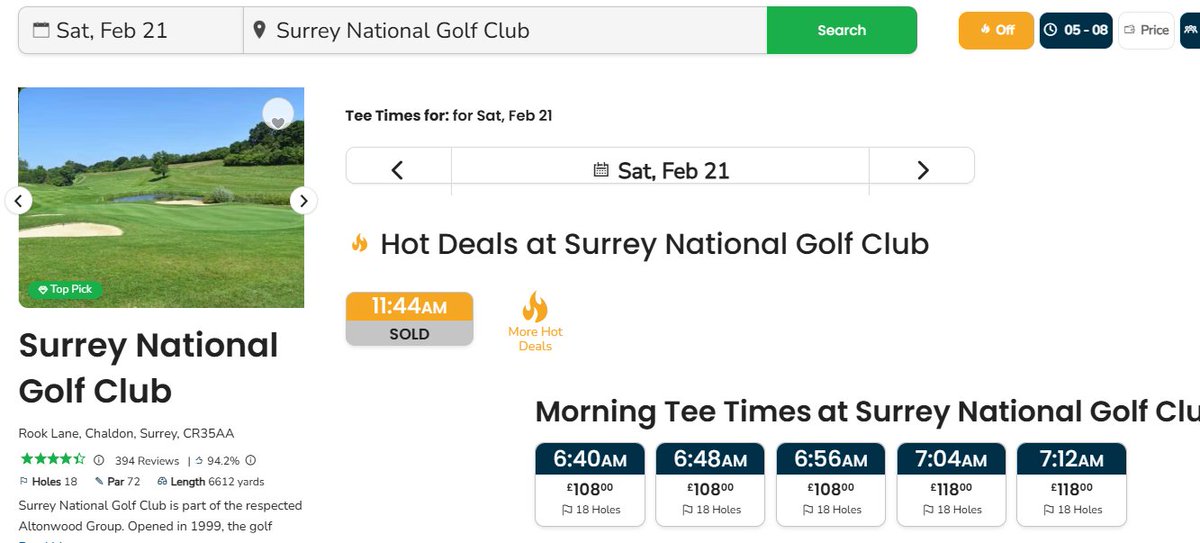
Task: Click the info icon beside the star rating
Action: click(x=98, y=461)
